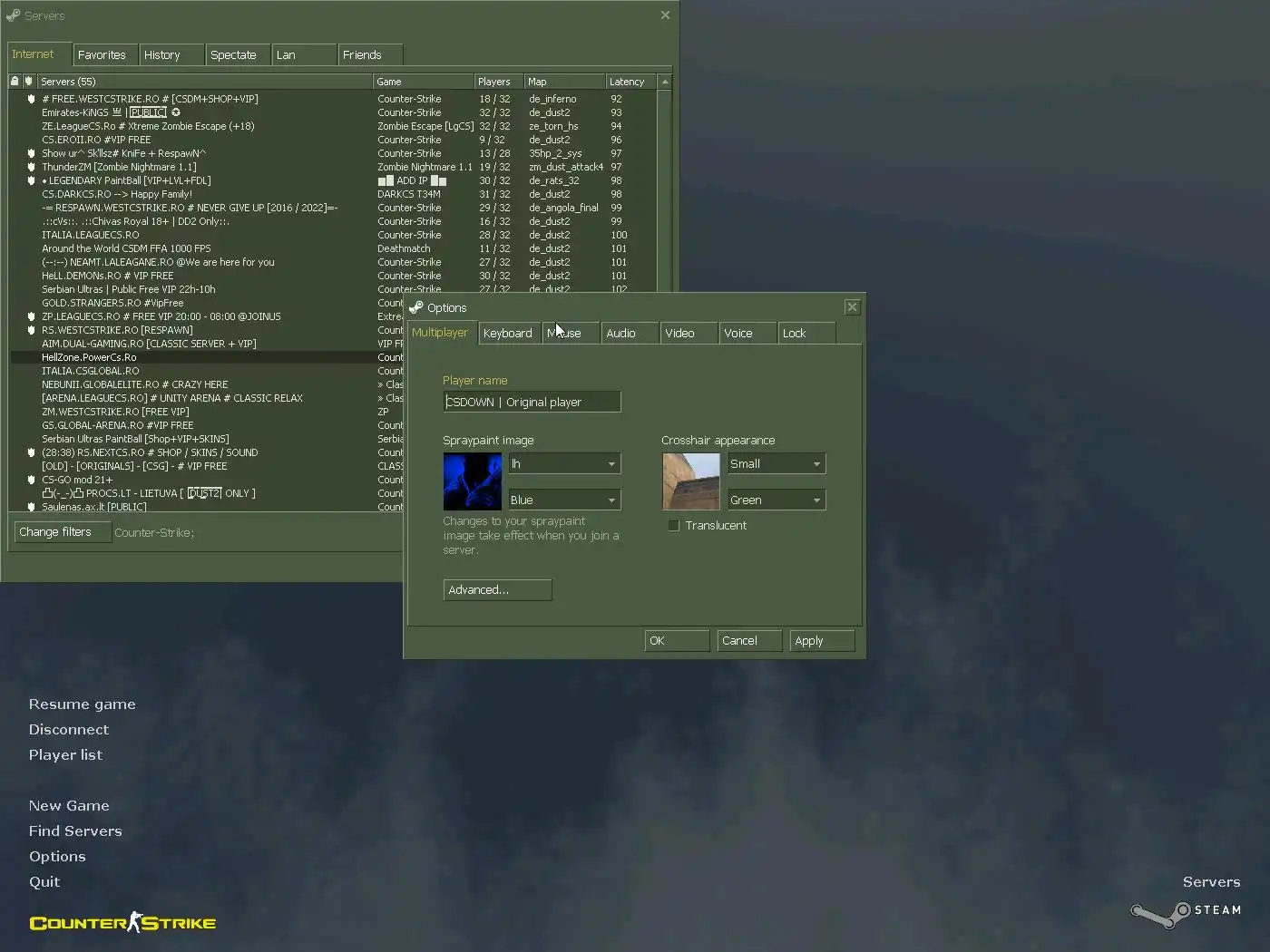1270x952 pixels.
Task: Click Resume game in the main menu
Action: point(82,704)
